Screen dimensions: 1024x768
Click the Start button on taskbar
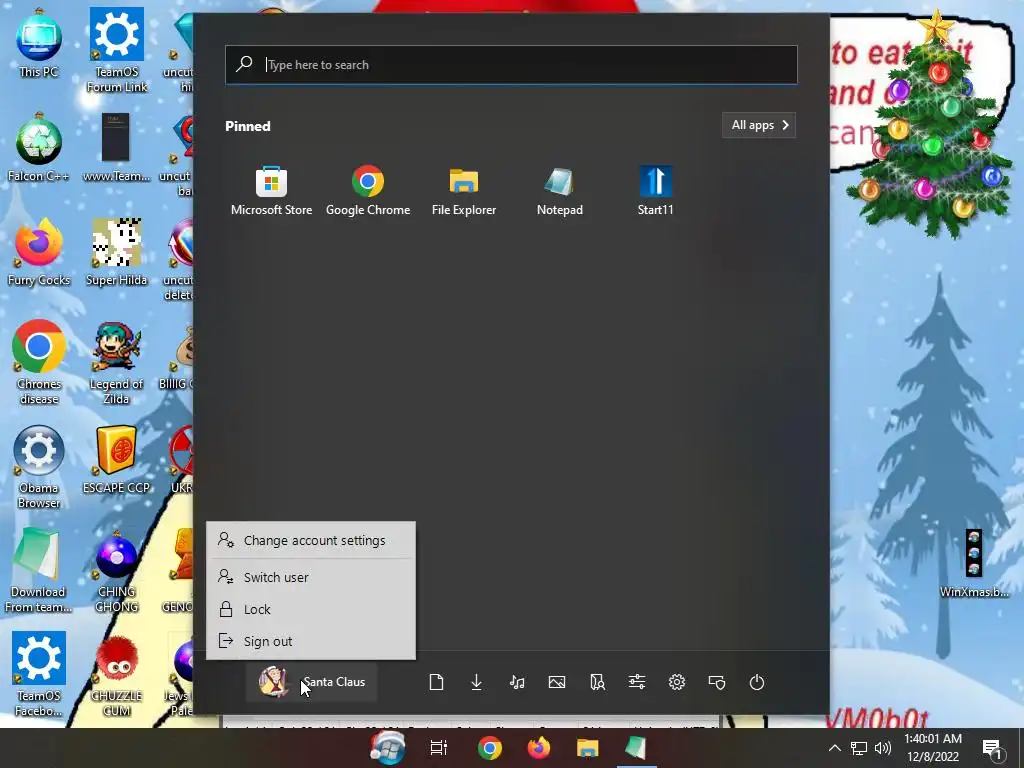point(388,748)
